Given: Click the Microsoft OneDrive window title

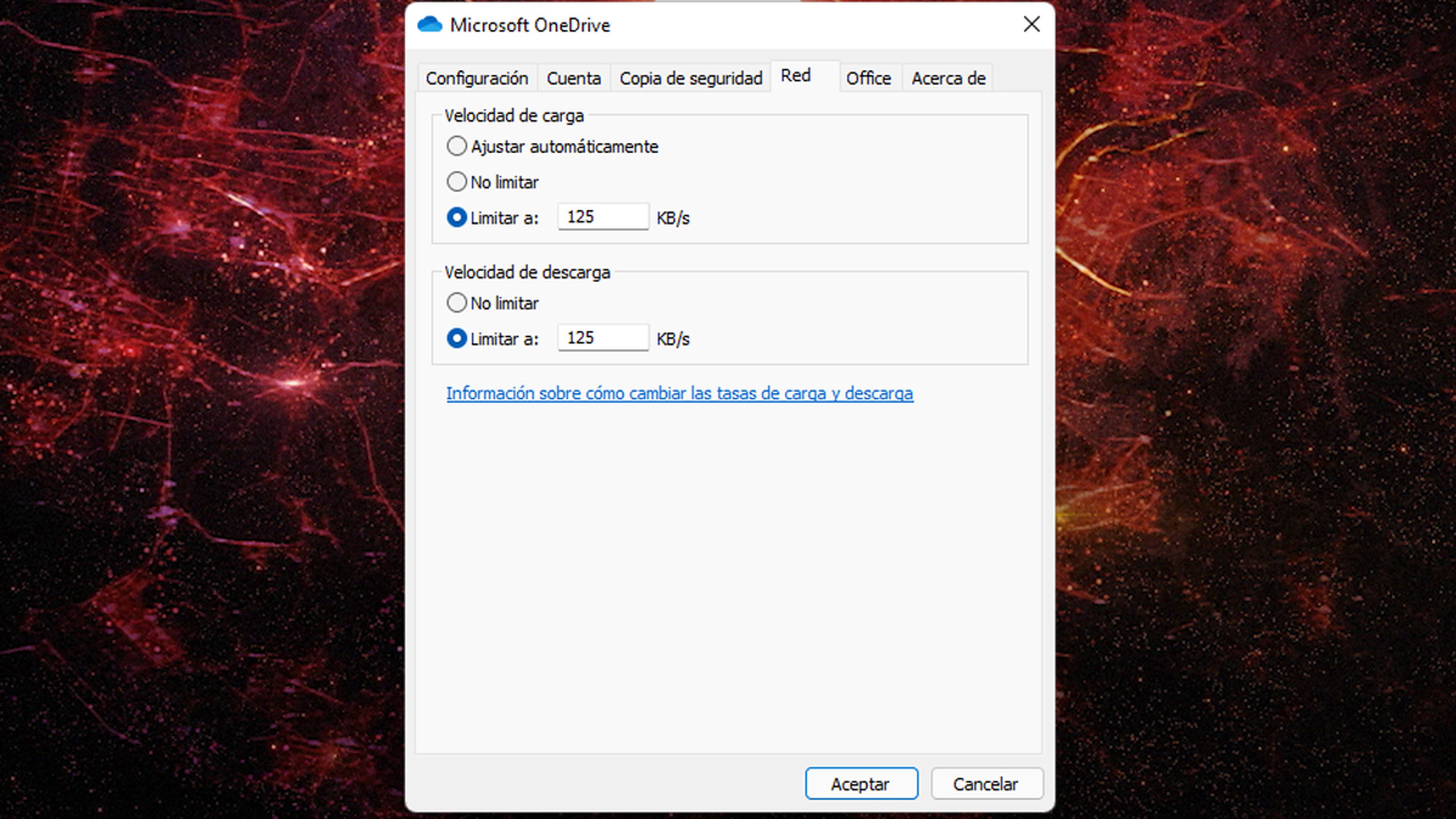Looking at the screenshot, I should click(530, 25).
